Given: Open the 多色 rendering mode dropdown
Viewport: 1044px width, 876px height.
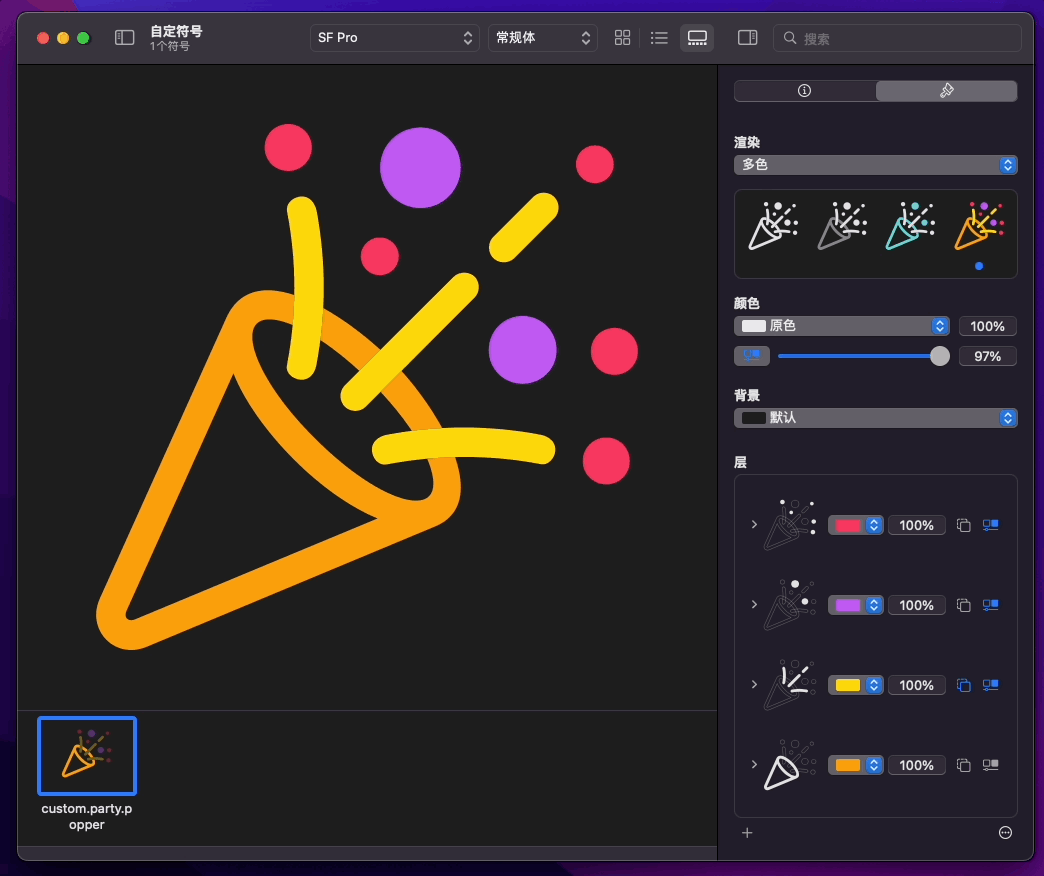Looking at the screenshot, I should (x=876, y=164).
